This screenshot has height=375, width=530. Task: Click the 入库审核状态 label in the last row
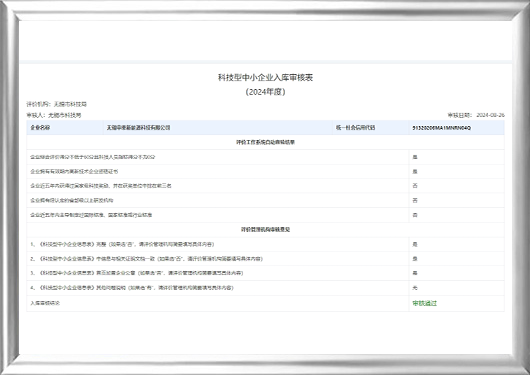pos(45,303)
